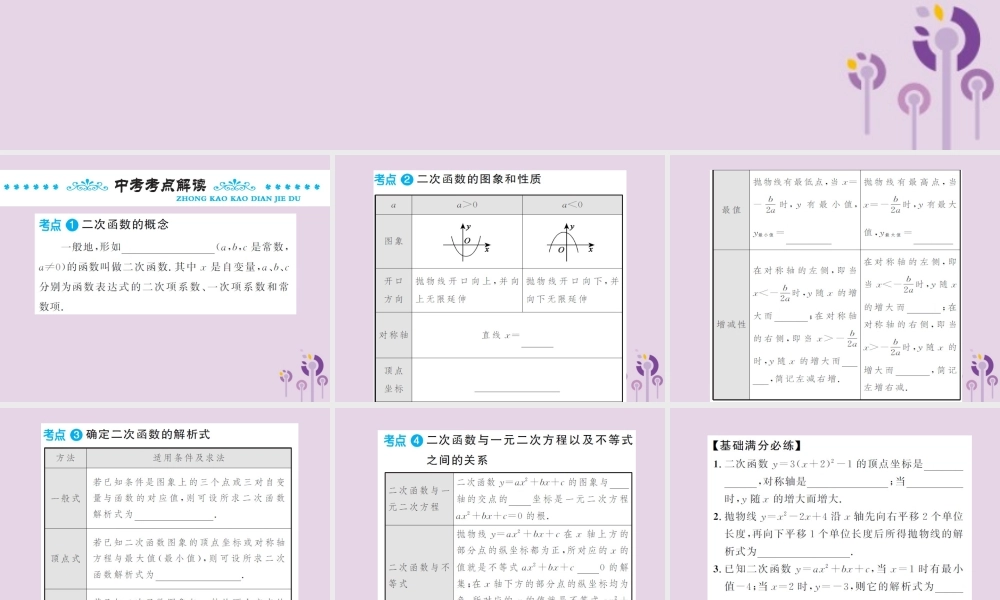Click cell text 抛物线开口向下,并向下无限延伸
The height and width of the screenshot is (600, 1000).
click(572, 290)
